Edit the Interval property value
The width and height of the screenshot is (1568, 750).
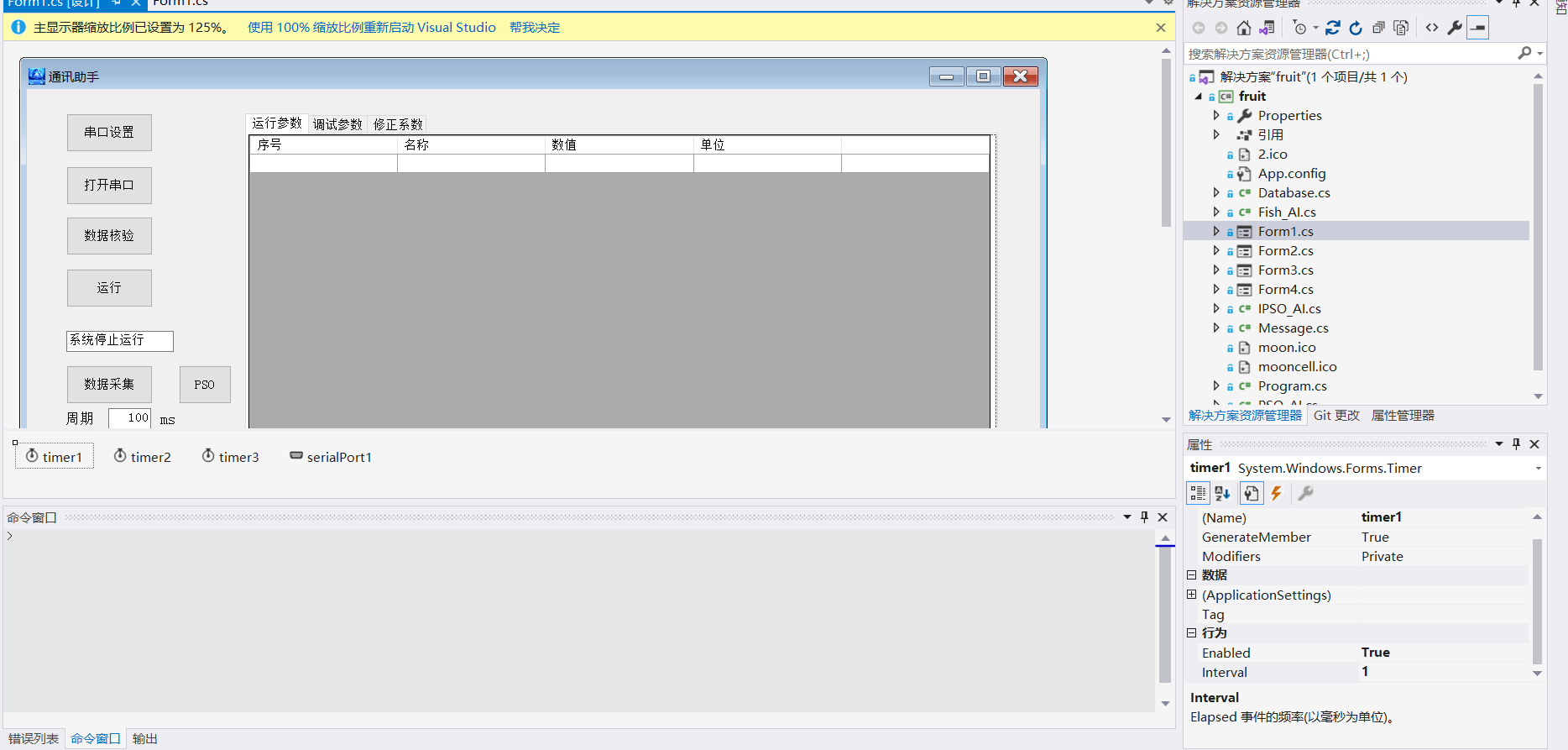pos(1444,672)
